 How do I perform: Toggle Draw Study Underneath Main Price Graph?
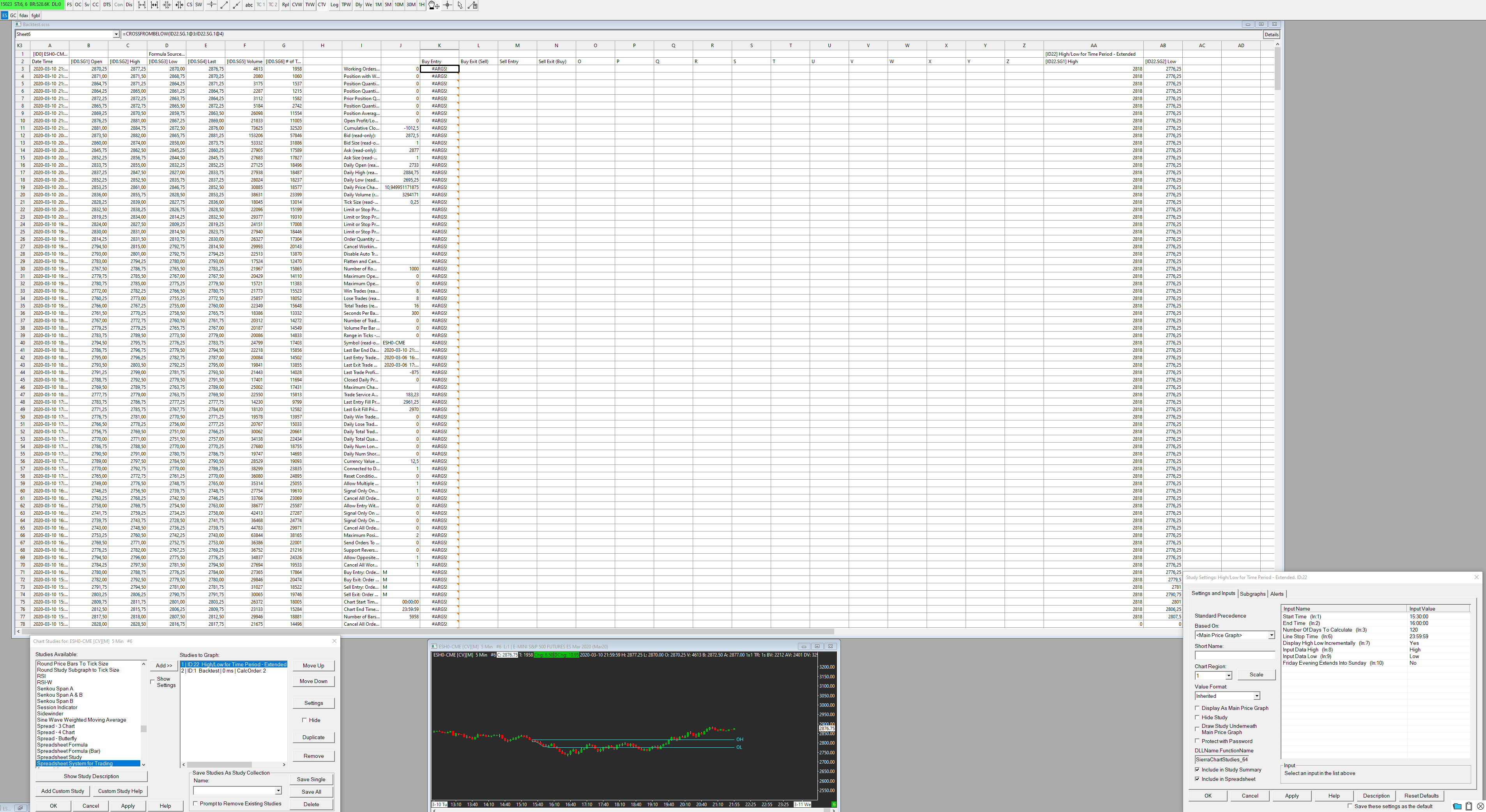[x=1198, y=729]
